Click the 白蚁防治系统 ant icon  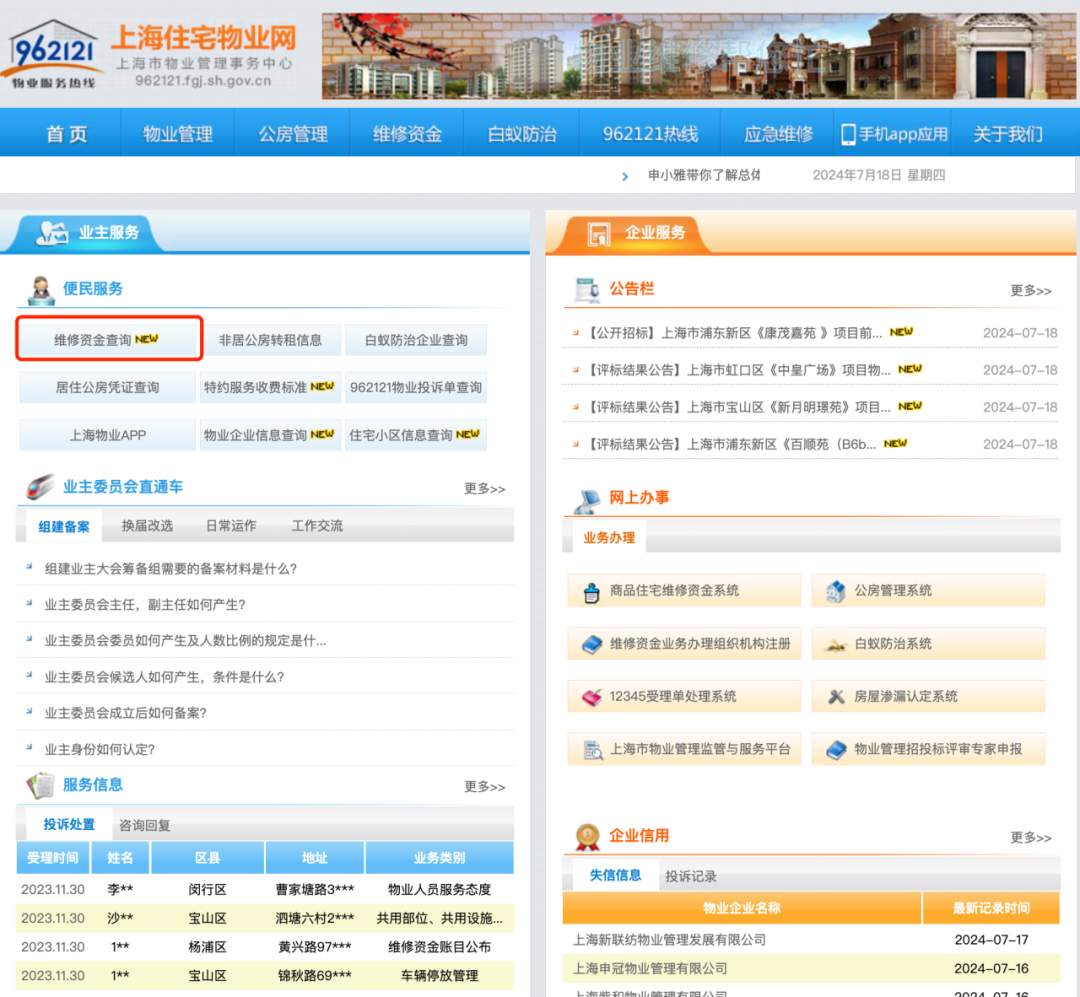(x=835, y=646)
